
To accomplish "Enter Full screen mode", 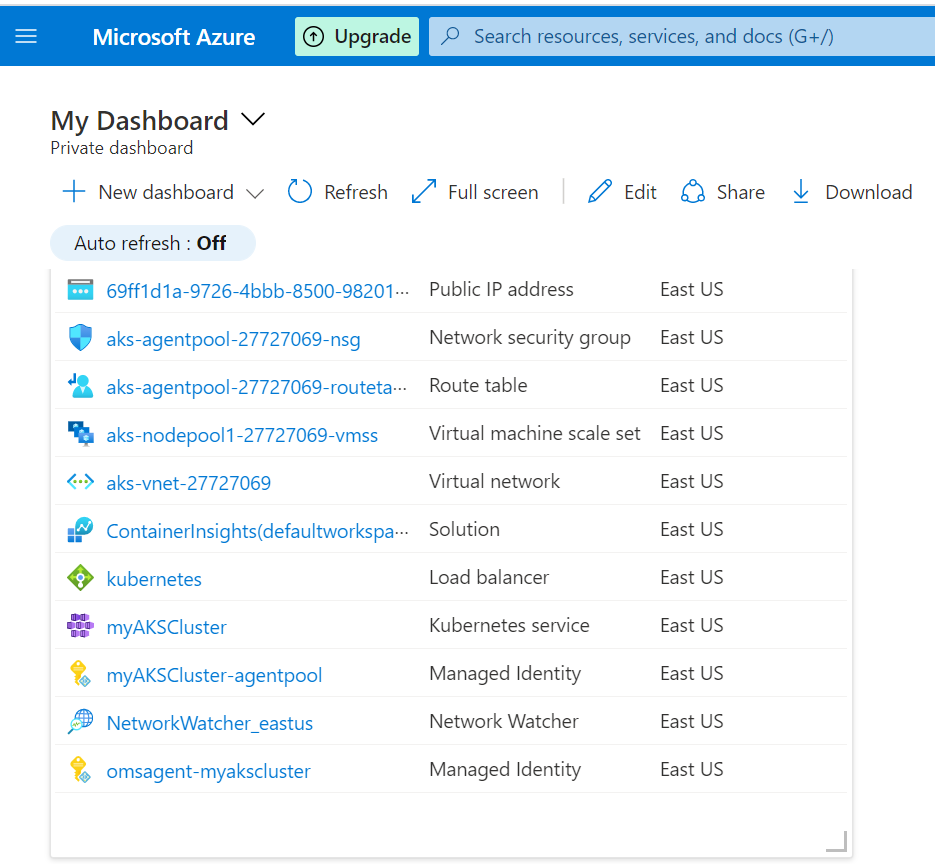I will (x=475, y=192).
